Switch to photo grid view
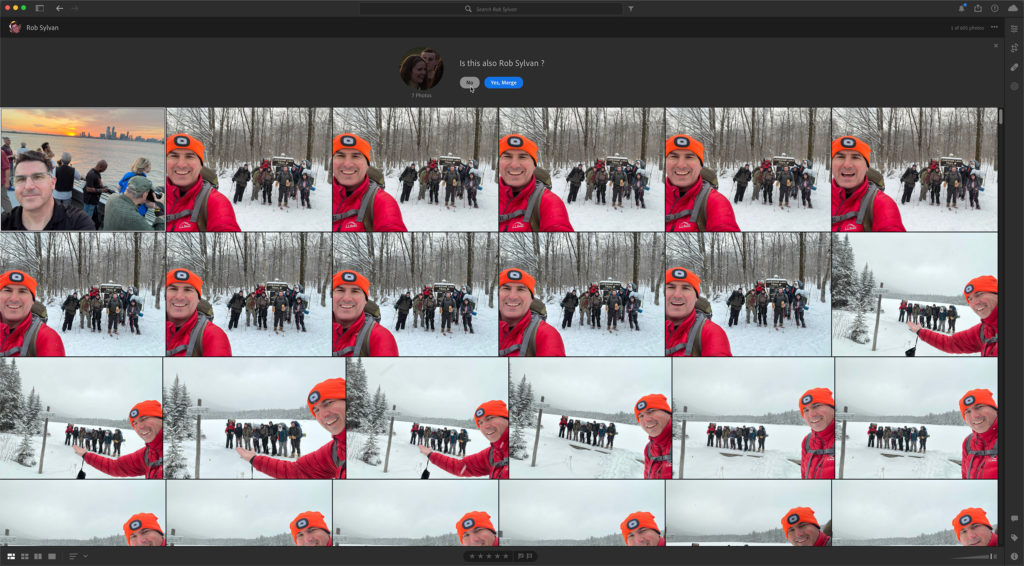The height and width of the screenshot is (566, 1024). tap(11, 556)
